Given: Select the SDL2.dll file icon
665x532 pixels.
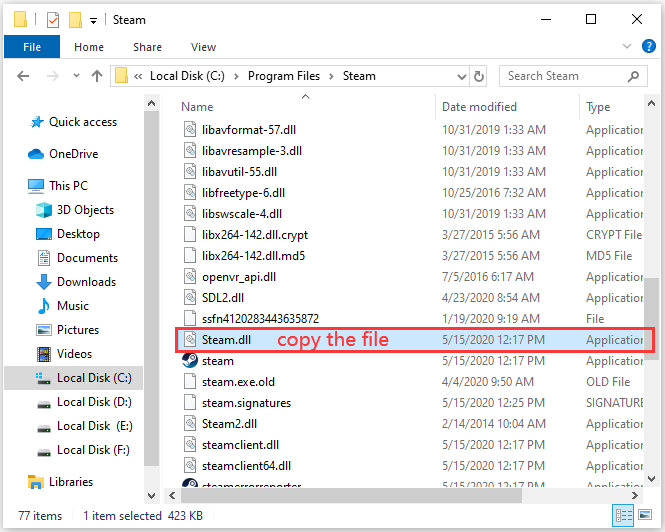Looking at the screenshot, I should [x=190, y=297].
